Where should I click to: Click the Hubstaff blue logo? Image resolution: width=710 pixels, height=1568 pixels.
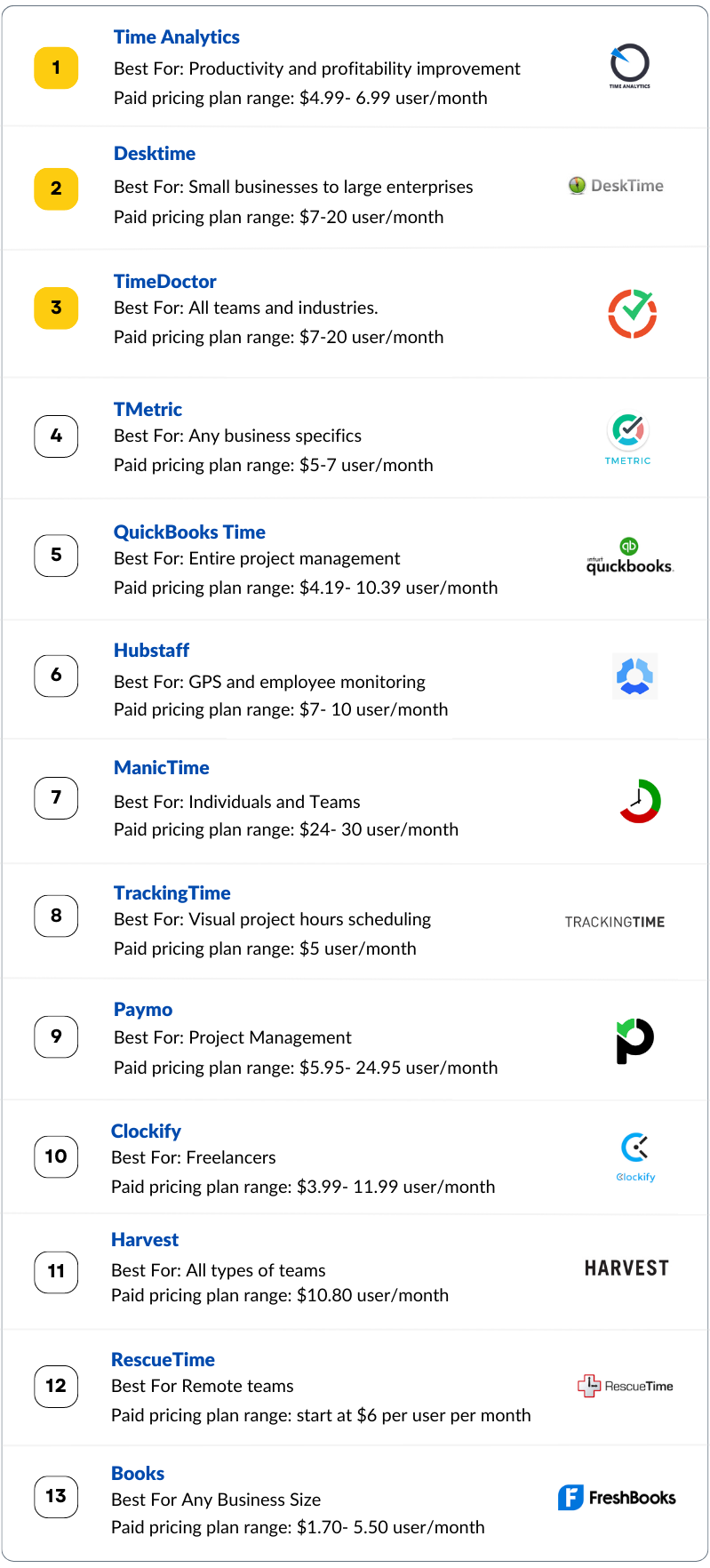pos(634,676)
